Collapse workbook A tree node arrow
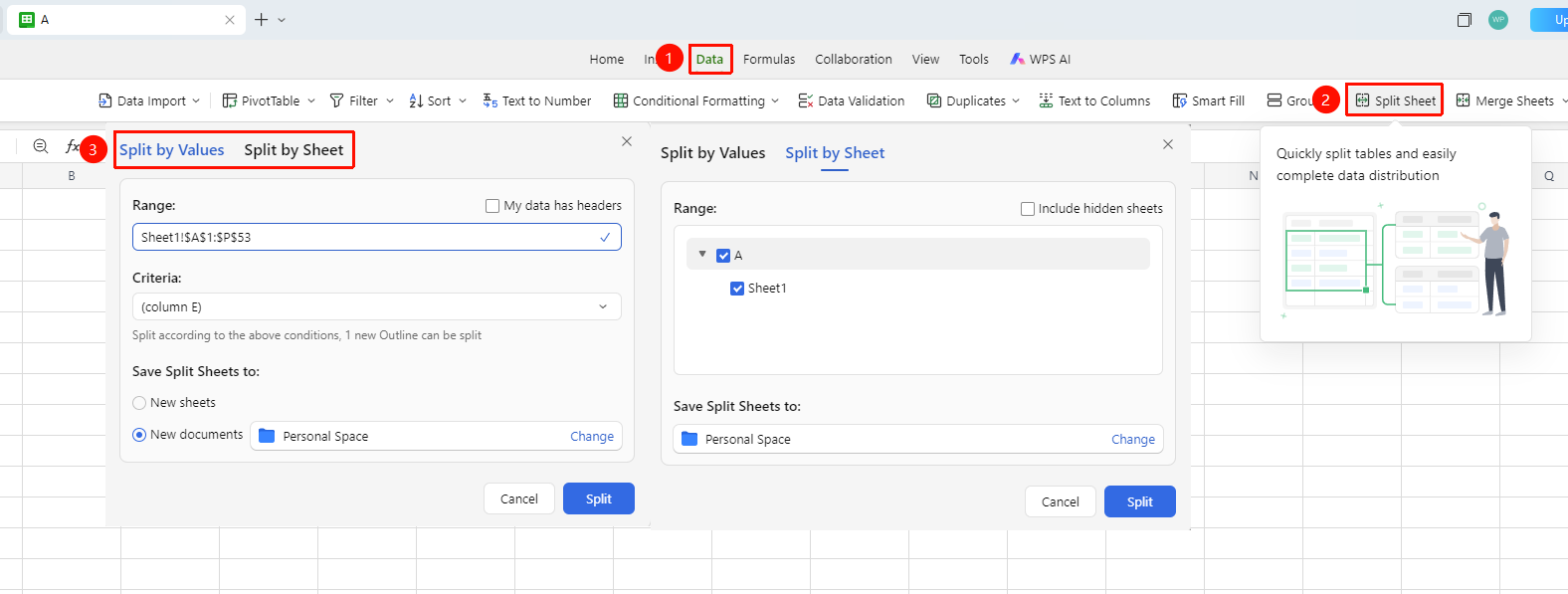The width and height of the screenshot is (1568, 594). tap(702, 255)
